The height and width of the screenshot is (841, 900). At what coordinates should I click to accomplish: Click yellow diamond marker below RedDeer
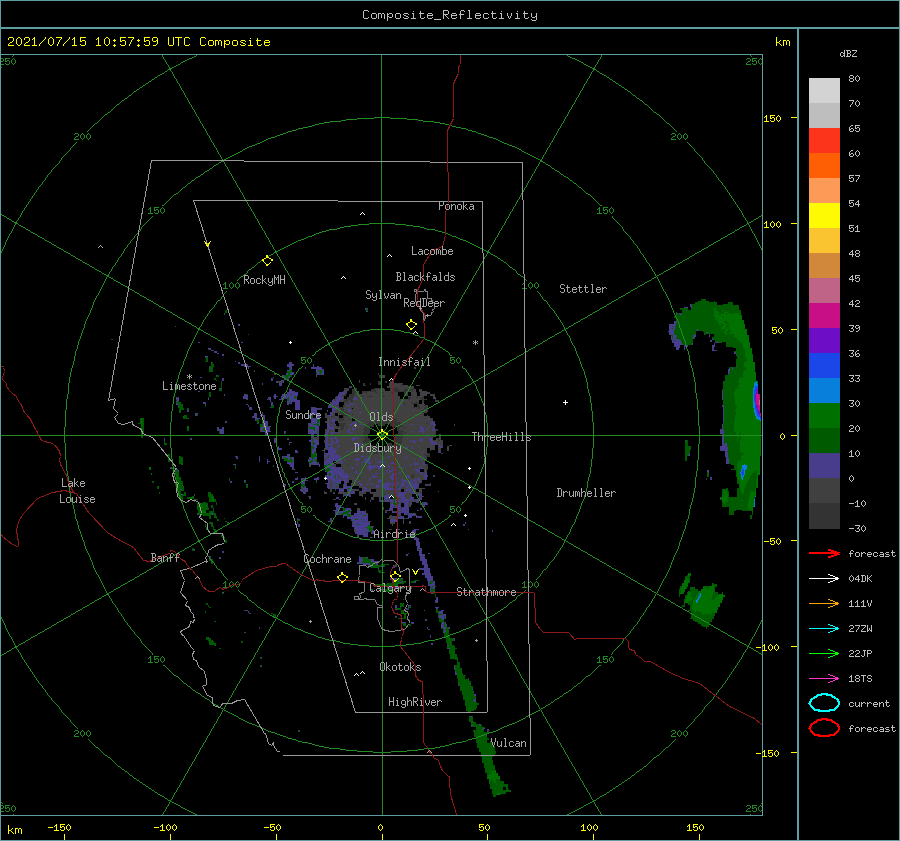[412, 325]
